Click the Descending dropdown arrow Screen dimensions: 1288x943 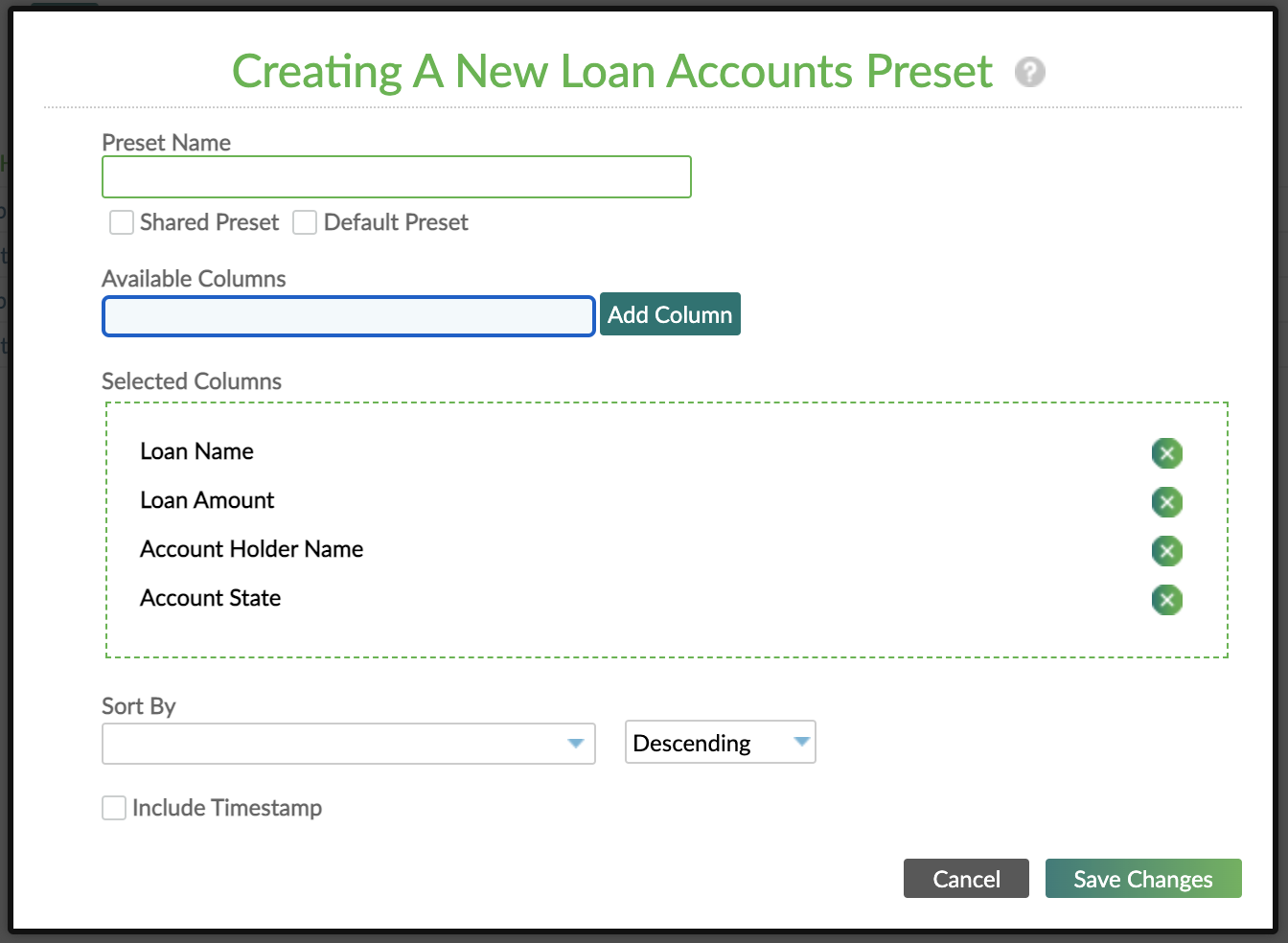(x=801, y=742)
